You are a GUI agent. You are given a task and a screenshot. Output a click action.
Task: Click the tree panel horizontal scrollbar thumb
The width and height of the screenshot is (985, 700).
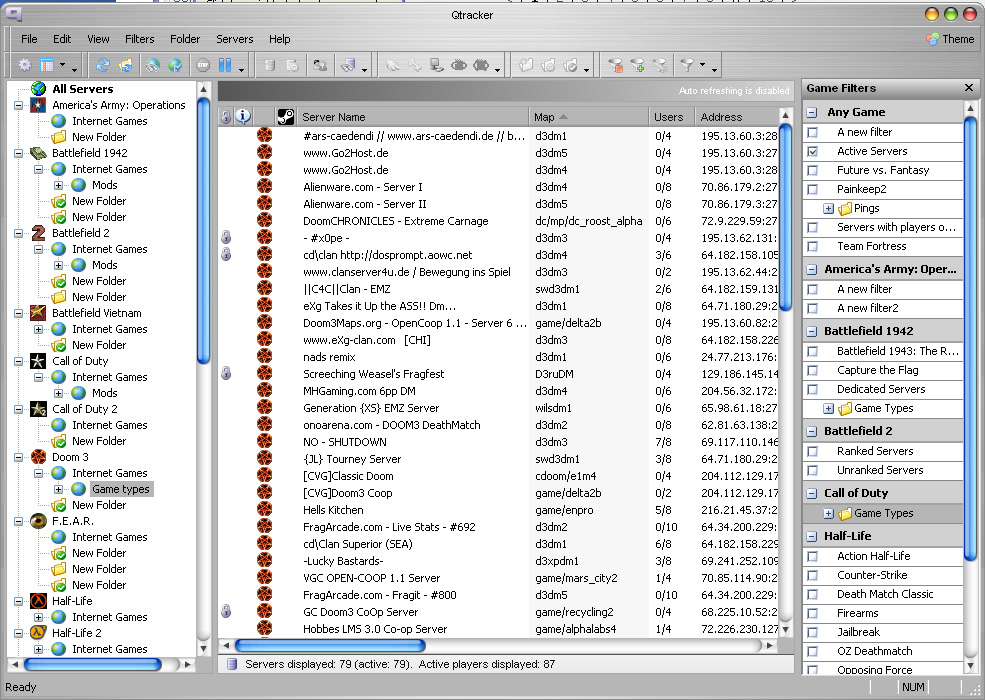pyautogui.click(x=92, y=664)
